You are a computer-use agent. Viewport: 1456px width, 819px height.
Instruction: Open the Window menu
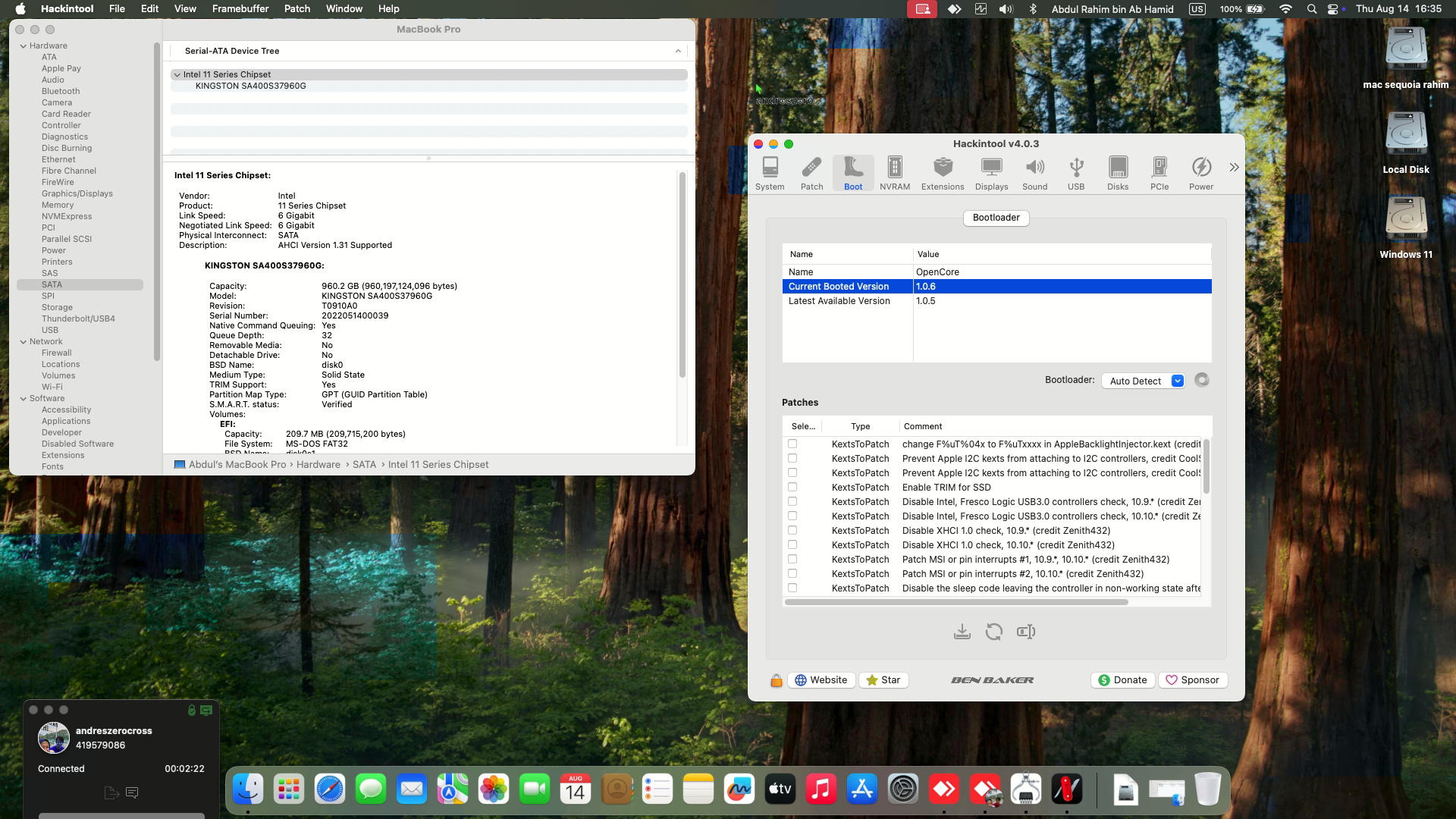click(344, 9)
